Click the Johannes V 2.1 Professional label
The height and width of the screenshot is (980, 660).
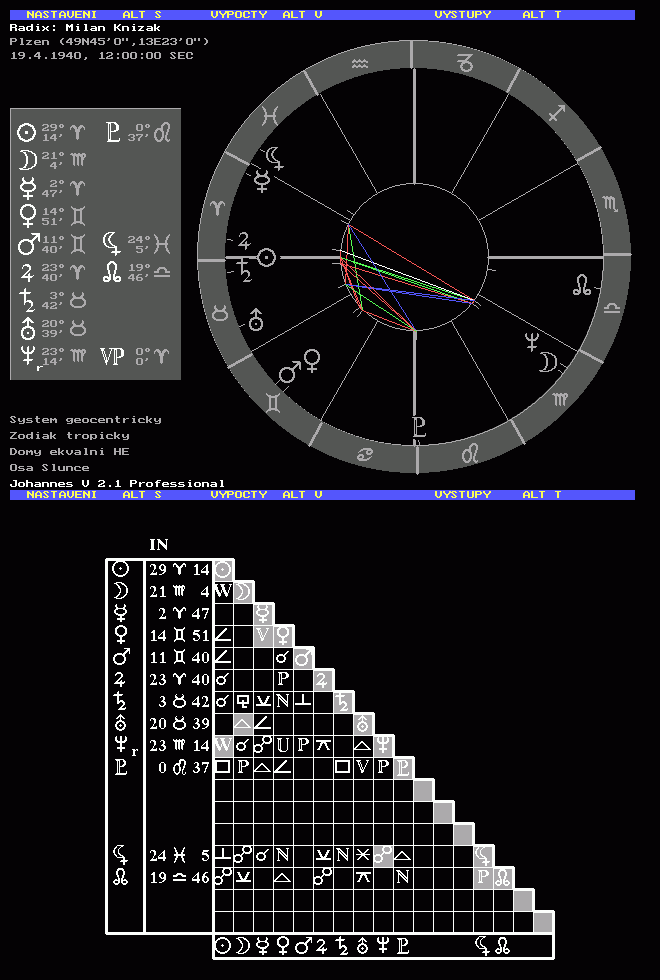pyautogui.click(x=117, y=483)
